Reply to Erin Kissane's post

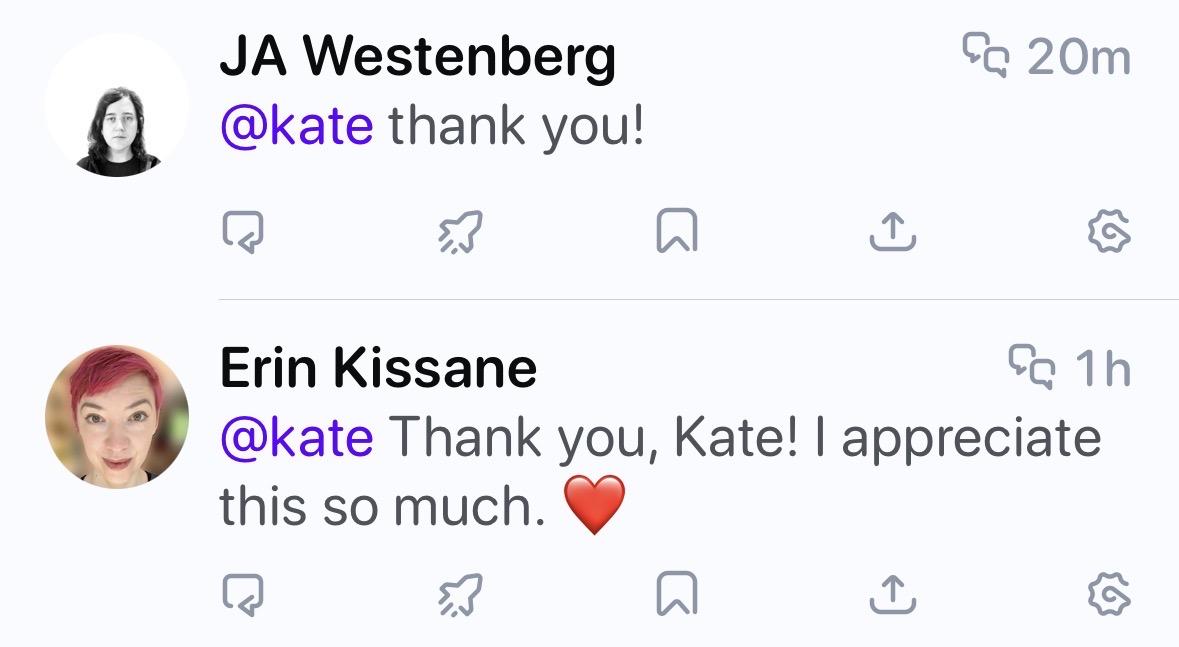click(243, 595)
